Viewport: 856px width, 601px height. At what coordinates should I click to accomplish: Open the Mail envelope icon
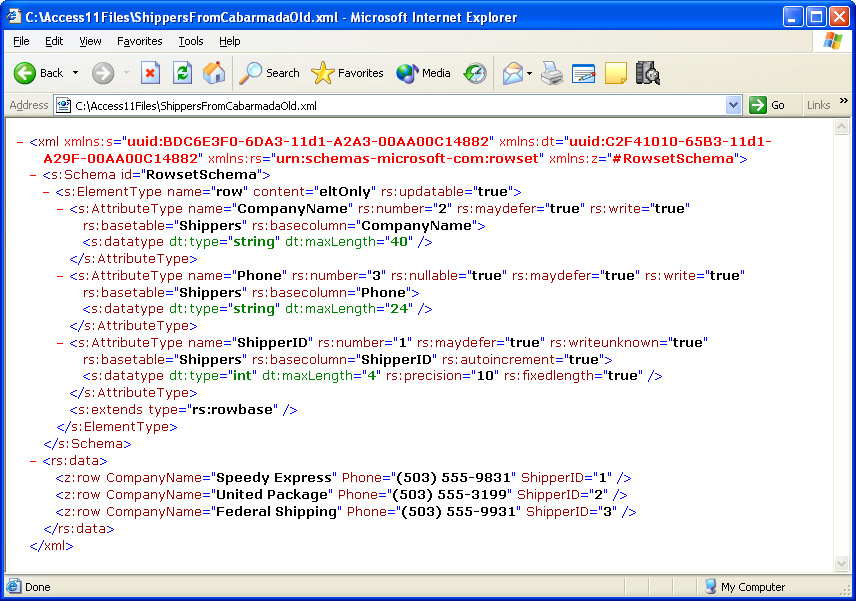513,73
